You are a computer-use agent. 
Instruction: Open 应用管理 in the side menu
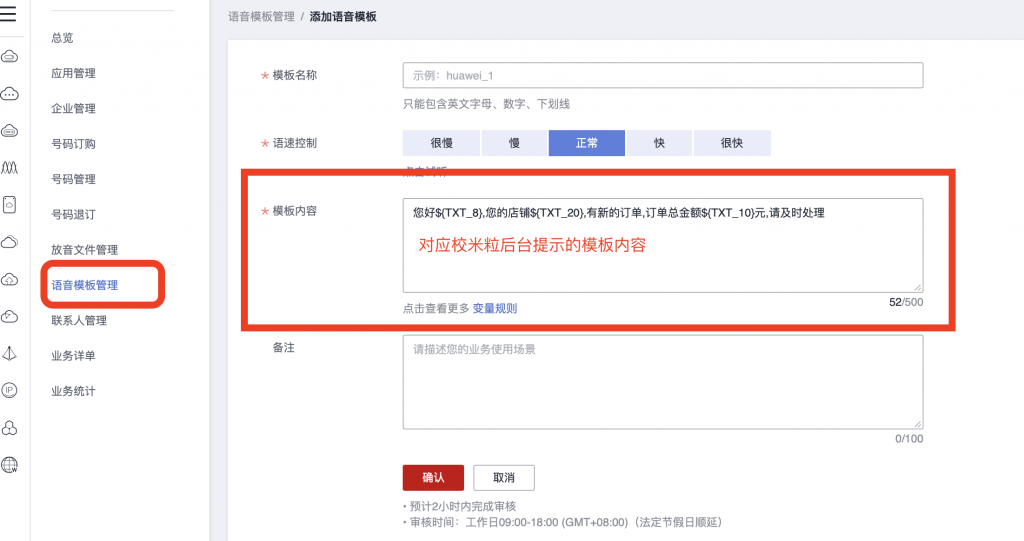(x=74, y=73)
